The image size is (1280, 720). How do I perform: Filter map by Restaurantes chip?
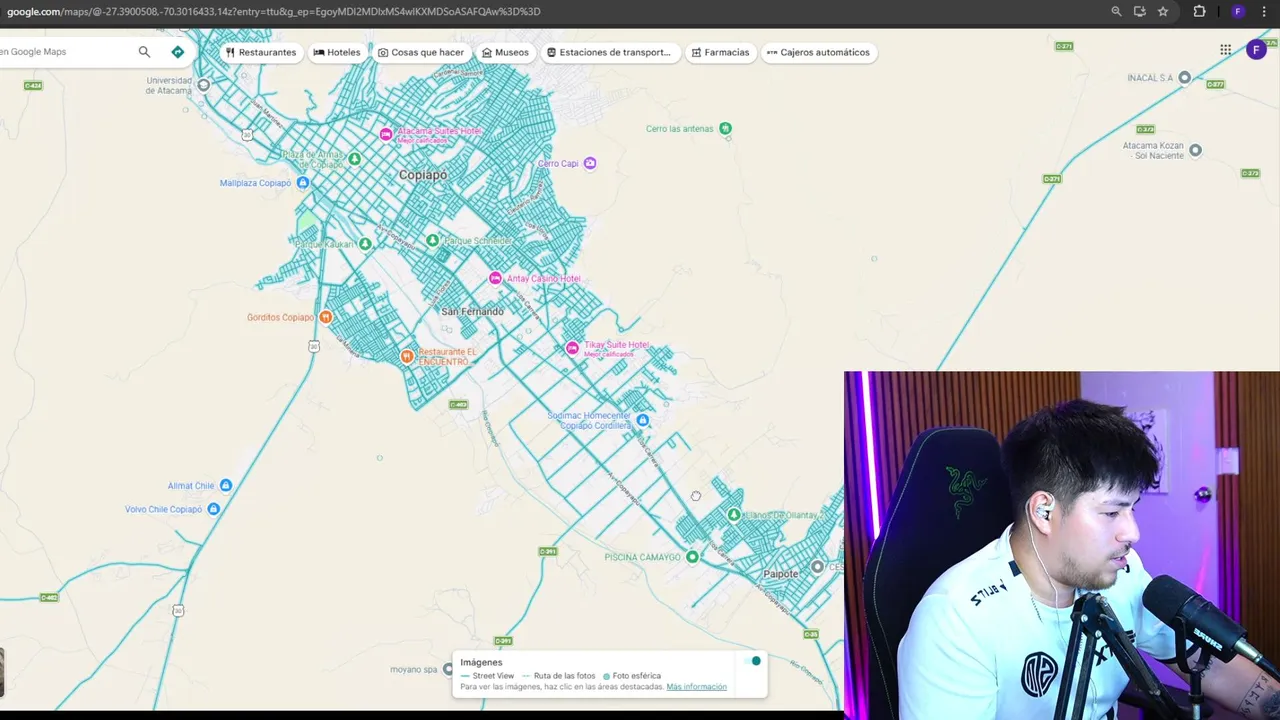[261, 52]
